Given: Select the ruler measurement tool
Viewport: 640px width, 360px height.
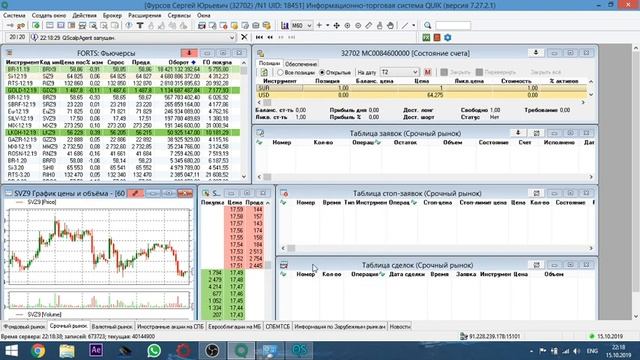Looking at the screenshot, I should pyautogui.click(x=369, y=25).
